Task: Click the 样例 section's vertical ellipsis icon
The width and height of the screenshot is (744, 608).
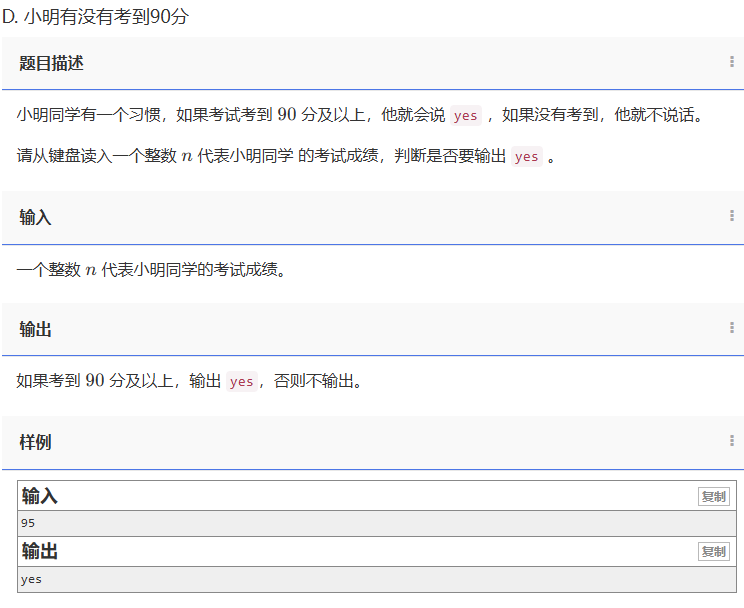Action: (x=732, y=441)
